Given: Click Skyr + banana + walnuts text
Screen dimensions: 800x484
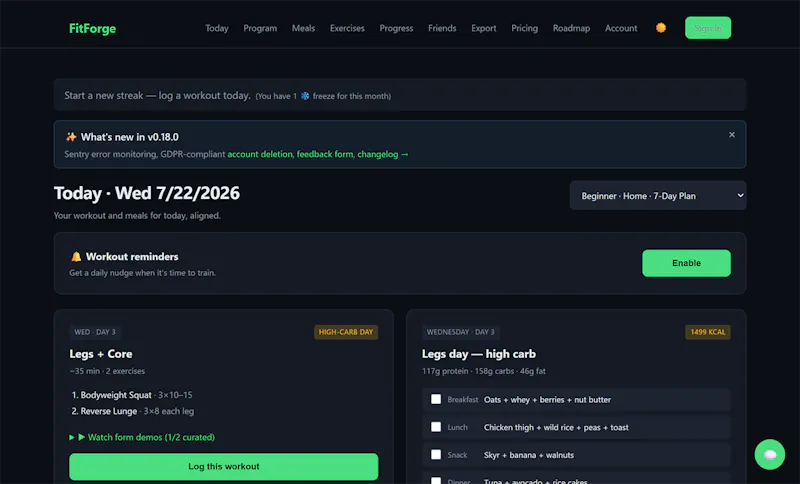Looking at the screenshot, I should click(x=529, y=455).
